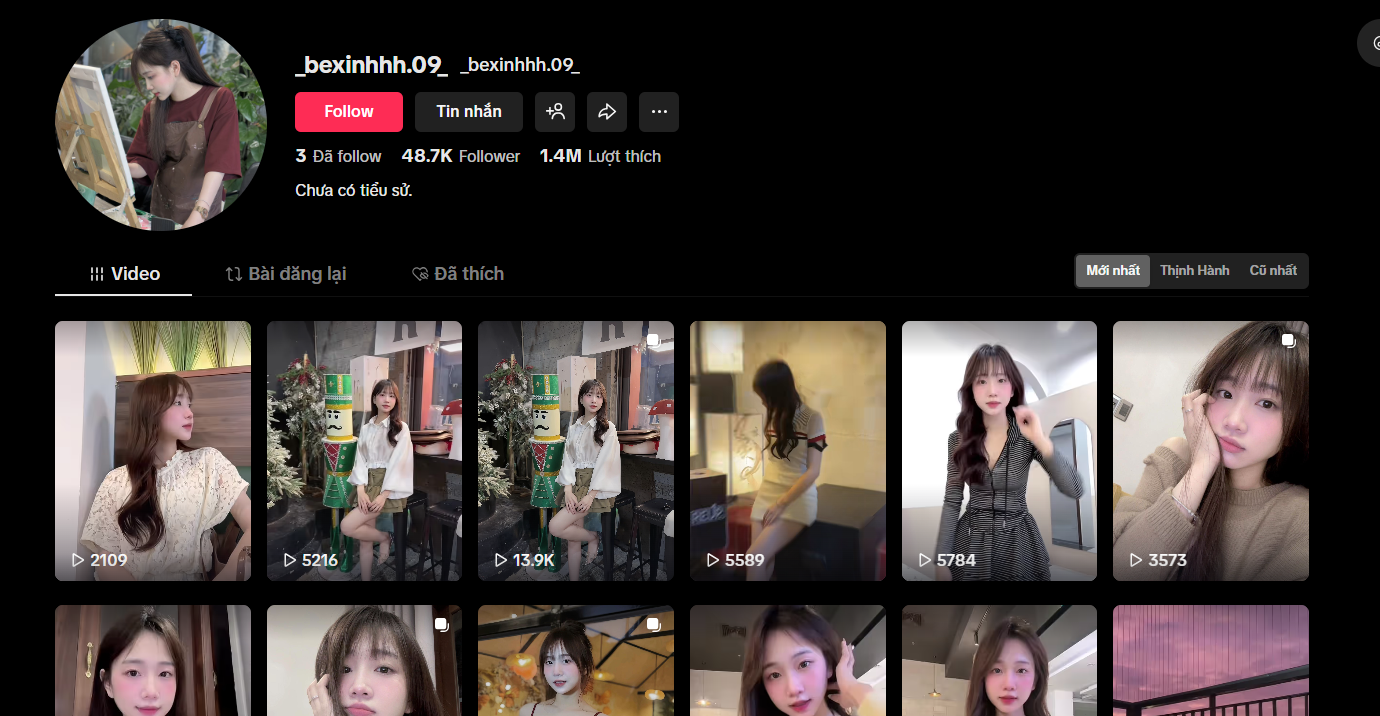Click the profile avatar picture
The width and height of the screenshot is (1380, 716).
coord(161,124)
